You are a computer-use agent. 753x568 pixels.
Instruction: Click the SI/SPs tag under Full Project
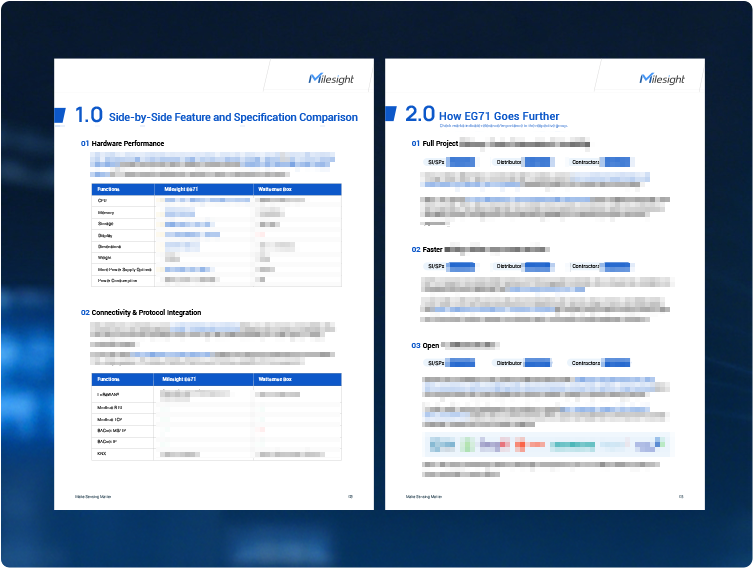coord(451,162)
